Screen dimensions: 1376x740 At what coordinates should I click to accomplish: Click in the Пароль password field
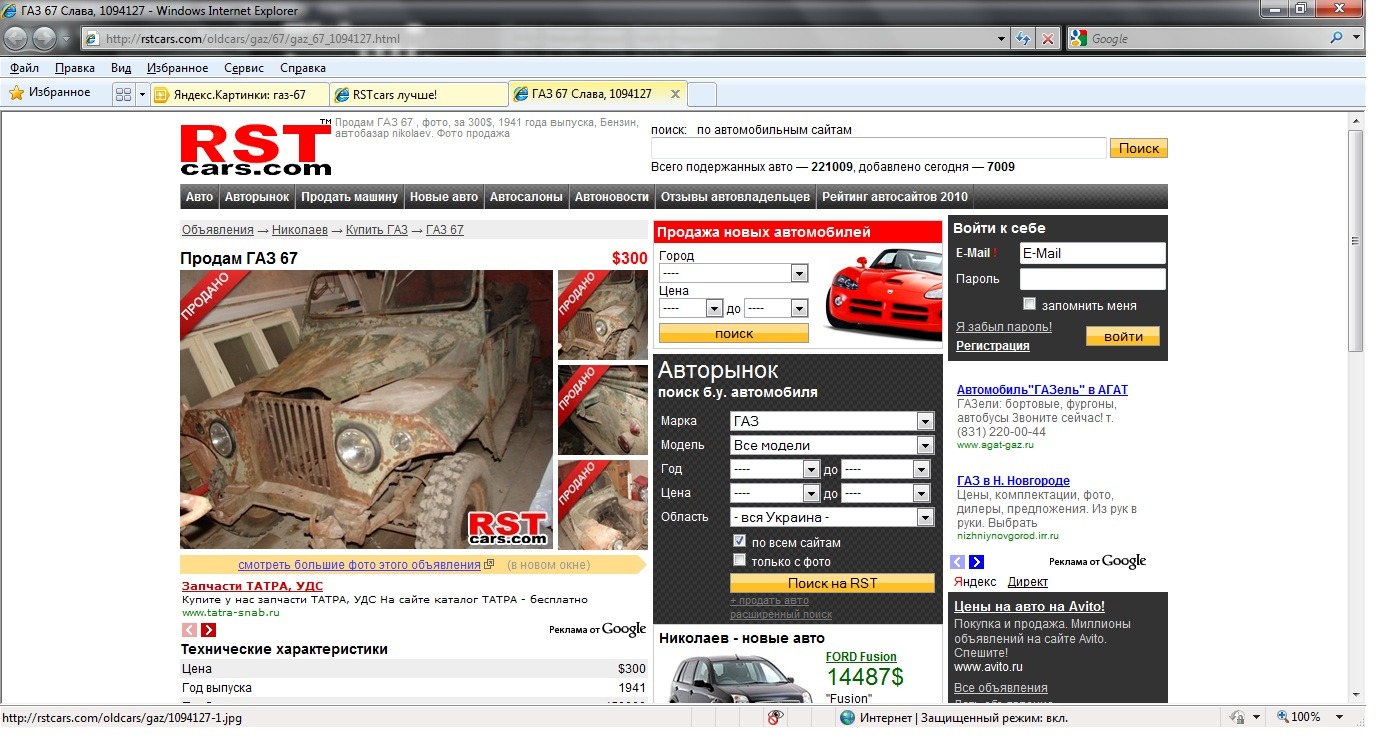point(1092,279)
